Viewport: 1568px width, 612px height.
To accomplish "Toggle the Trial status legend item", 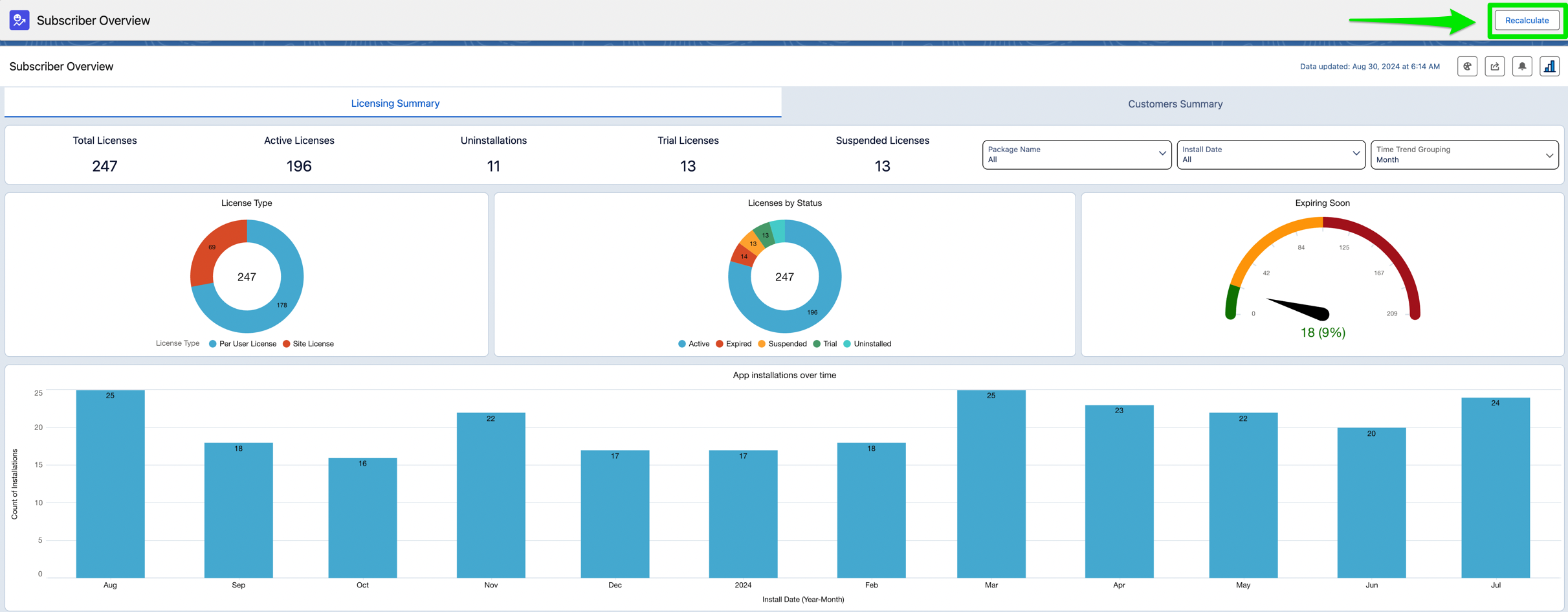I will [x=824, y=344].
